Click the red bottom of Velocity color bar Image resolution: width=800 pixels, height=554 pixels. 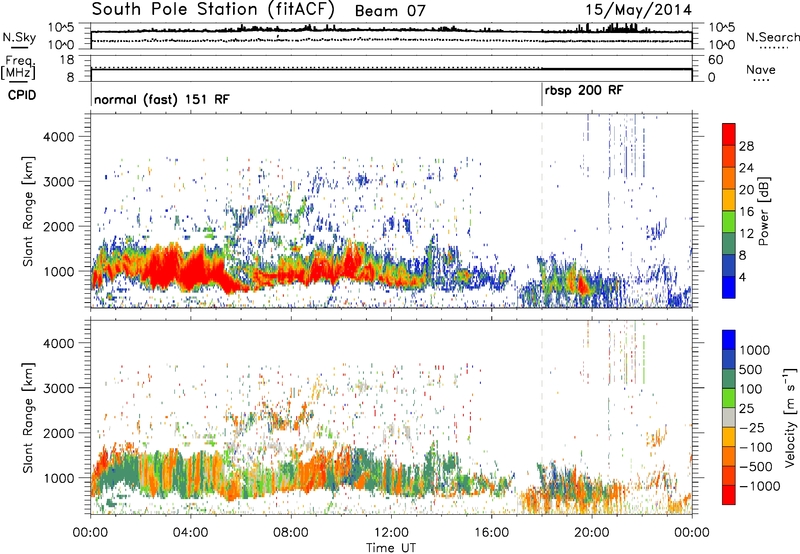click(x=729, y=495)
